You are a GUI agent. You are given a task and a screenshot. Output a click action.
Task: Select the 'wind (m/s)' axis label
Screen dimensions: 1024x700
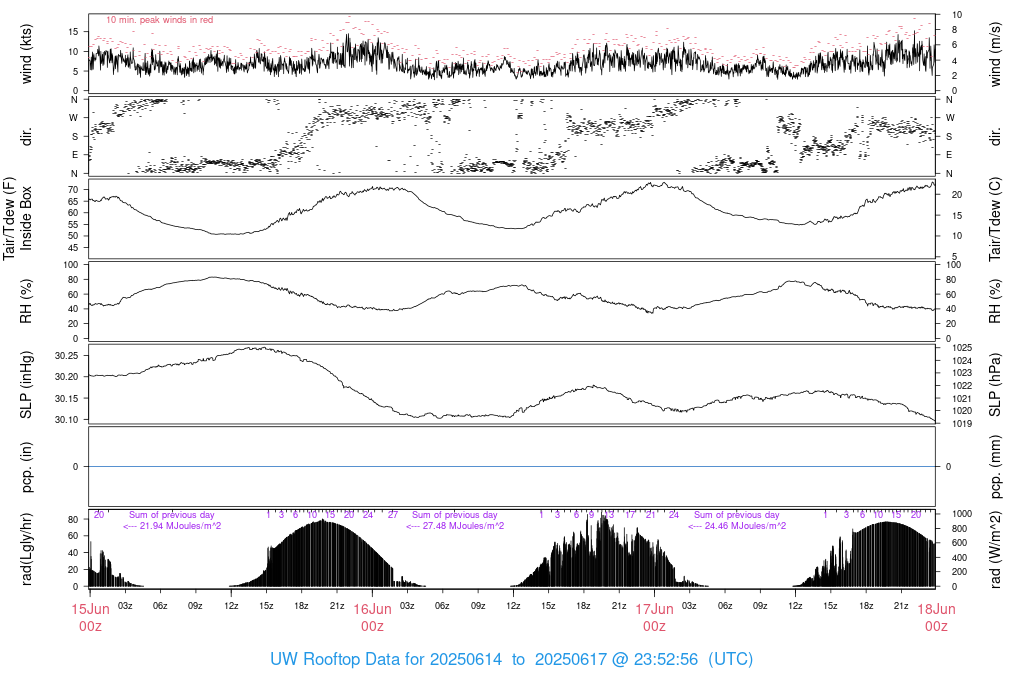point(995,54)
